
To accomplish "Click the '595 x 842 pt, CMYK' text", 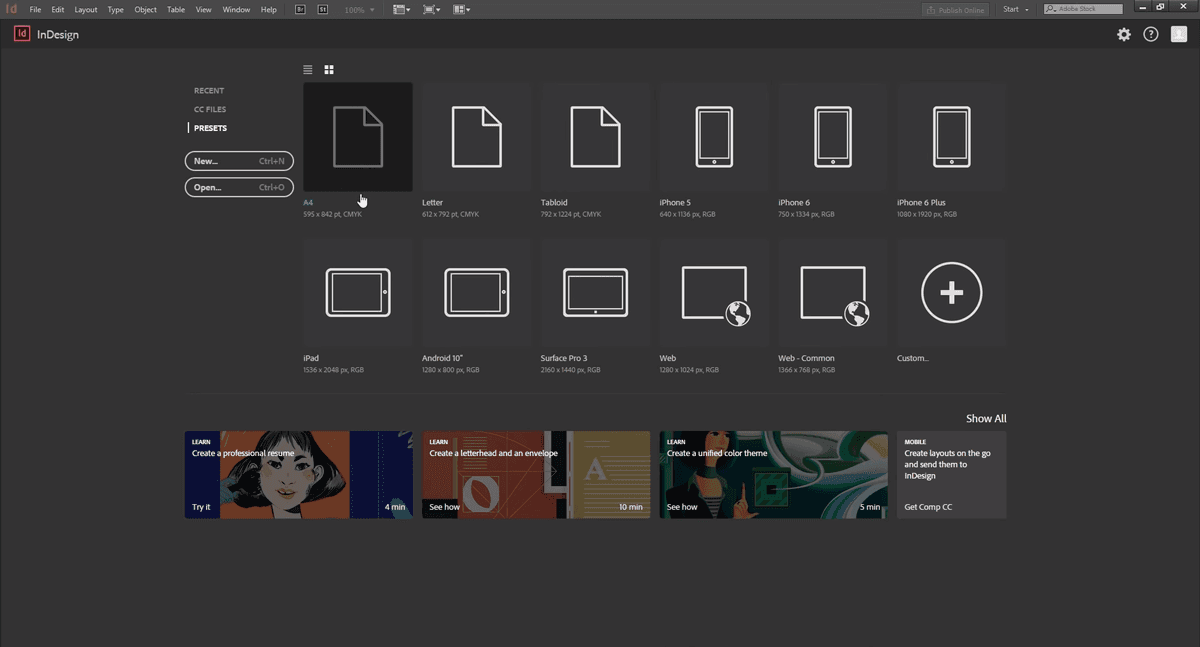I will (333, 214).
